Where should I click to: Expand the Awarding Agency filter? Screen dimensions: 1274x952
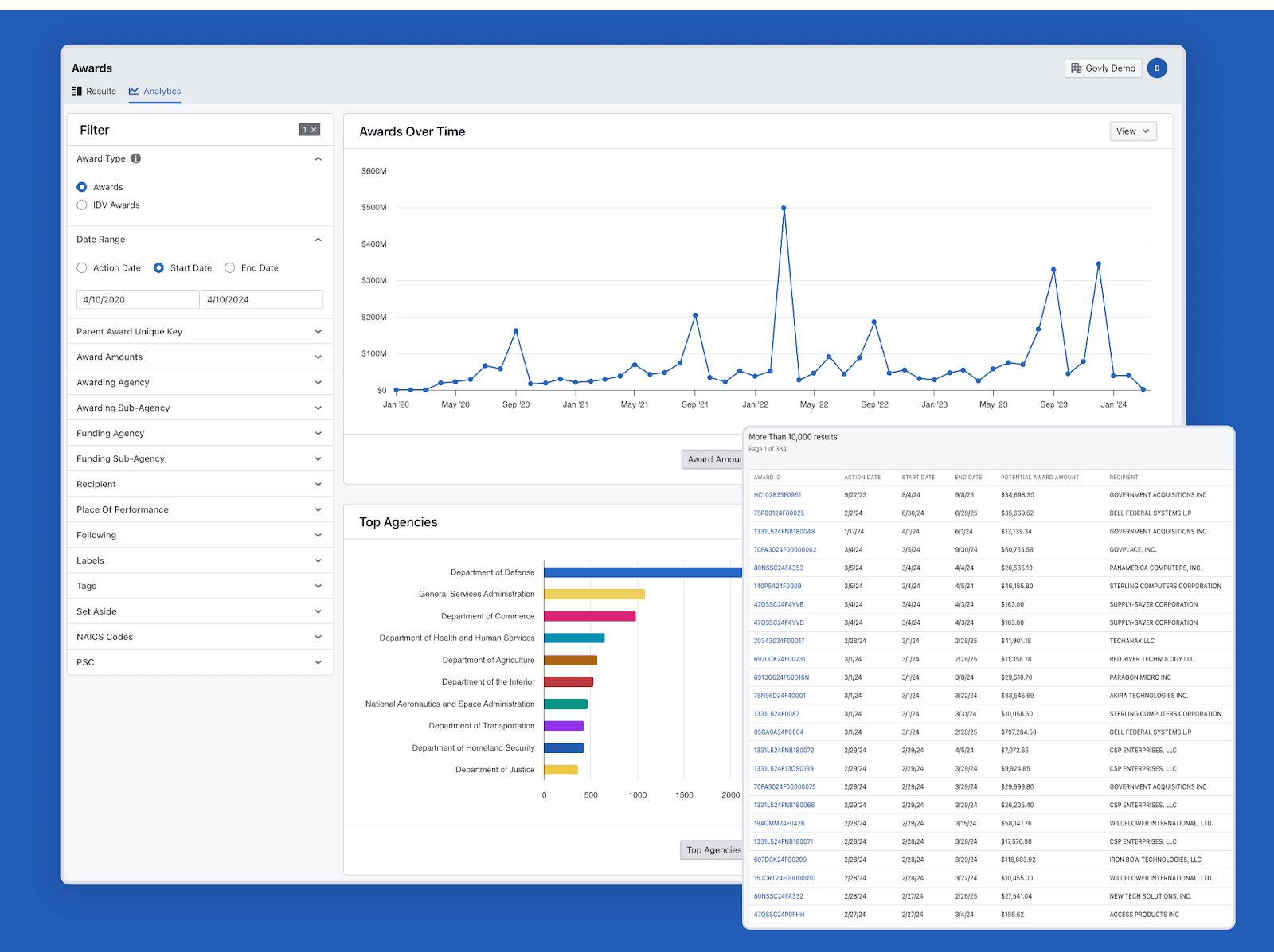click(200, 383)
